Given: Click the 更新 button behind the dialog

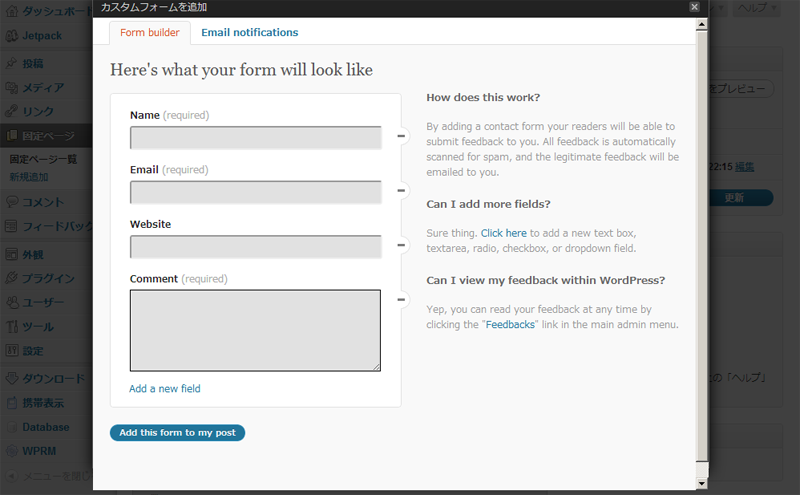Looking at the screenshot, I should 741,198.
